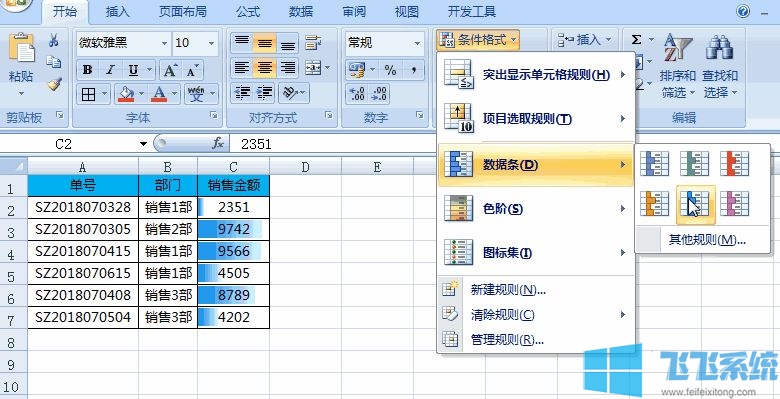
Task: Switch to the 公式 ribbon tab
Action: click(x=248, y=12)
